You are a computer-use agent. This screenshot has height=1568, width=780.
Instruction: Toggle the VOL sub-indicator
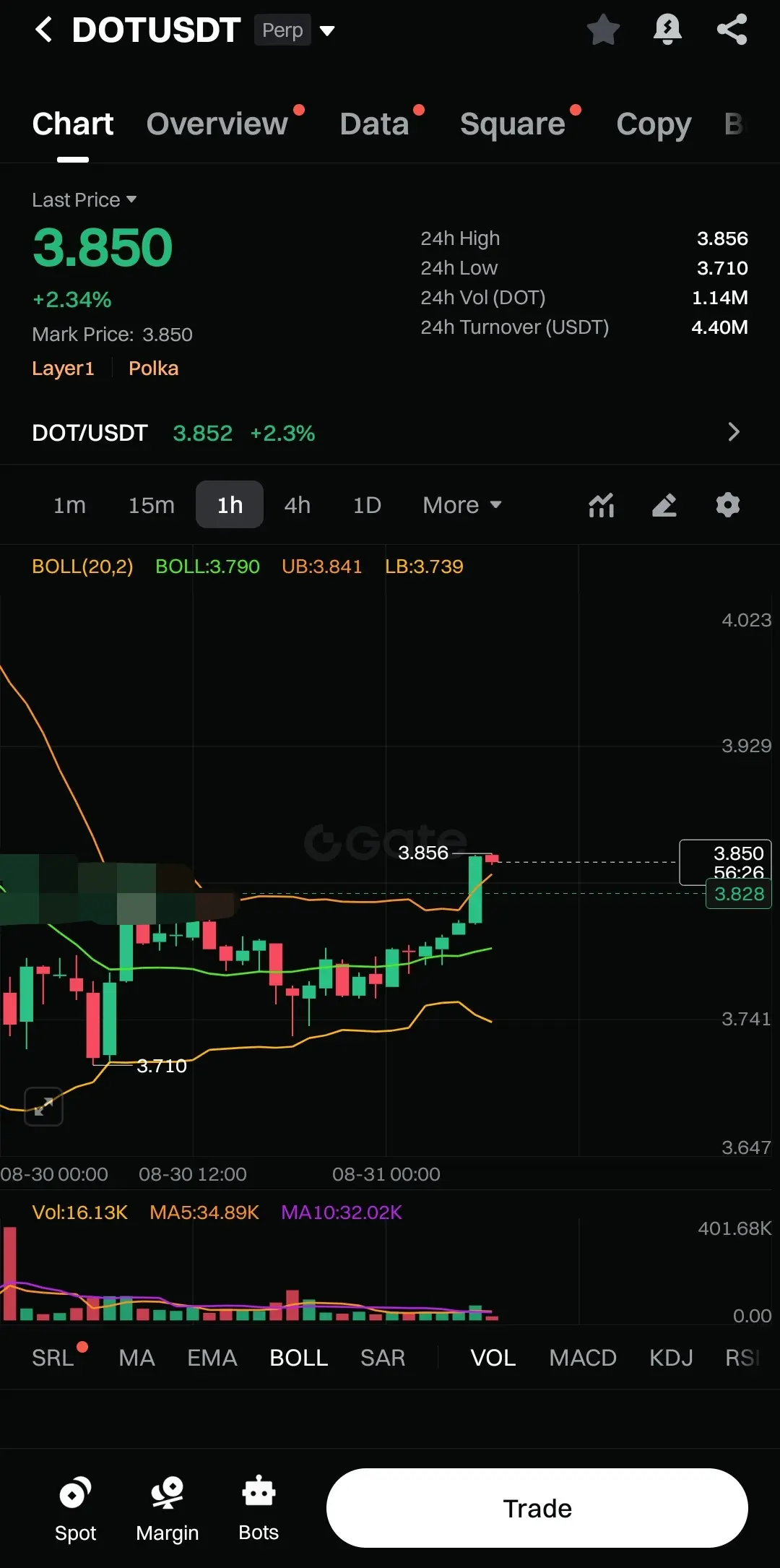[493, 1358]
